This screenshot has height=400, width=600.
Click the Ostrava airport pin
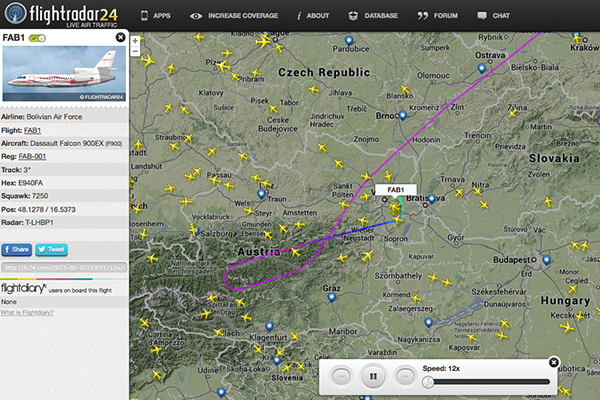(x=482, y=69)
